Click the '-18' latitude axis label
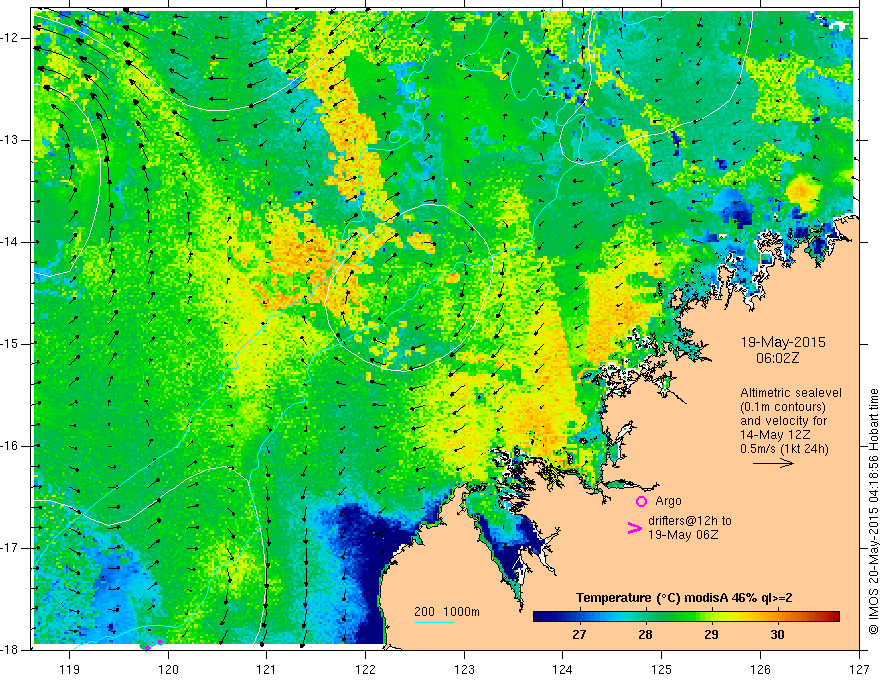This screenshot has width=880, height=680. coord(10,650)
